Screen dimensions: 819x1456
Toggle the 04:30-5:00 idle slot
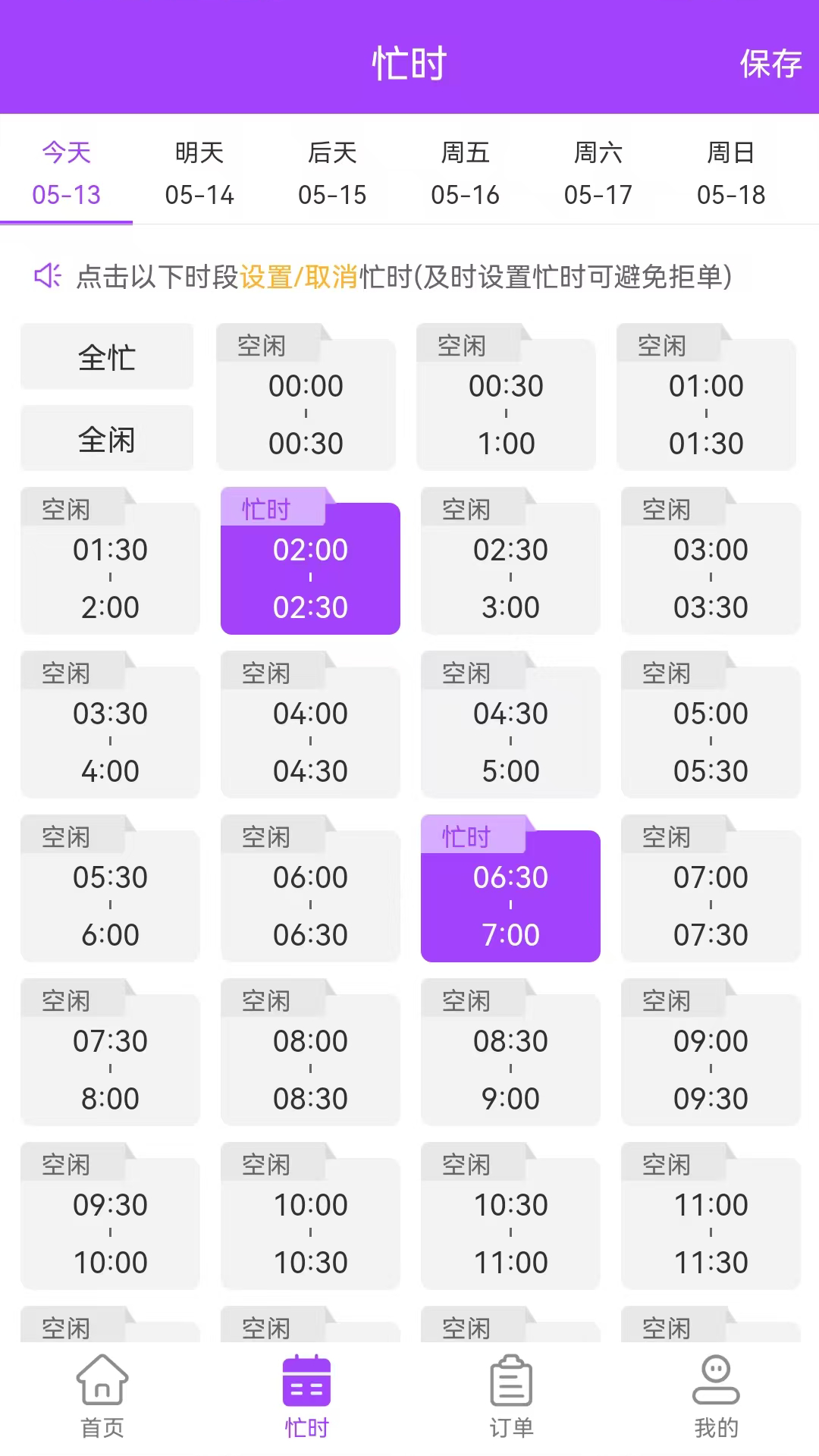[x=510, y=733]
